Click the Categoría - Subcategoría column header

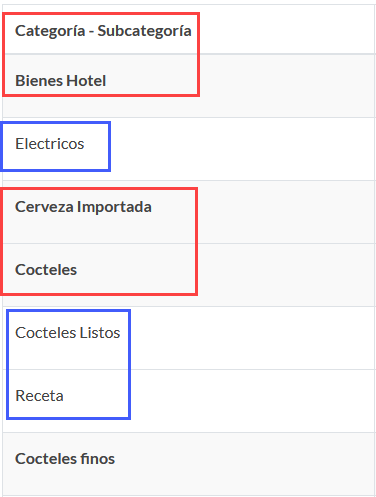coord(103,31)
